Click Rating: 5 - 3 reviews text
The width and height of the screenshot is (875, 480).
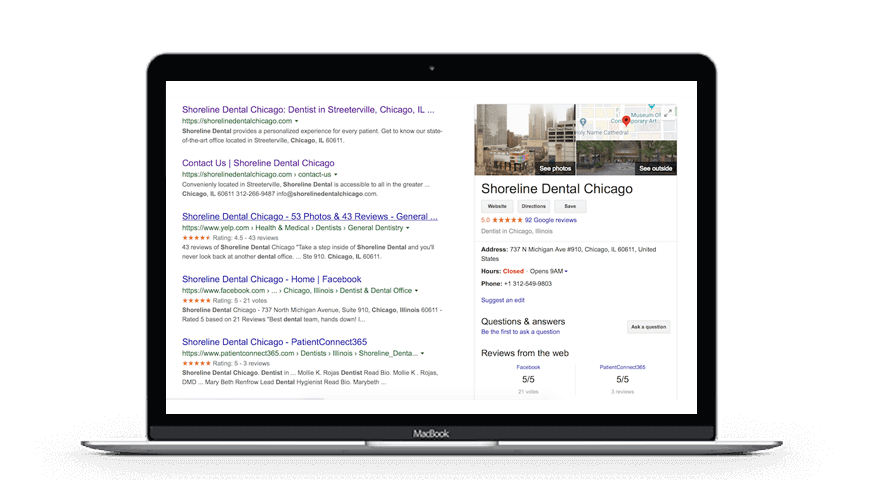[241, 363]
